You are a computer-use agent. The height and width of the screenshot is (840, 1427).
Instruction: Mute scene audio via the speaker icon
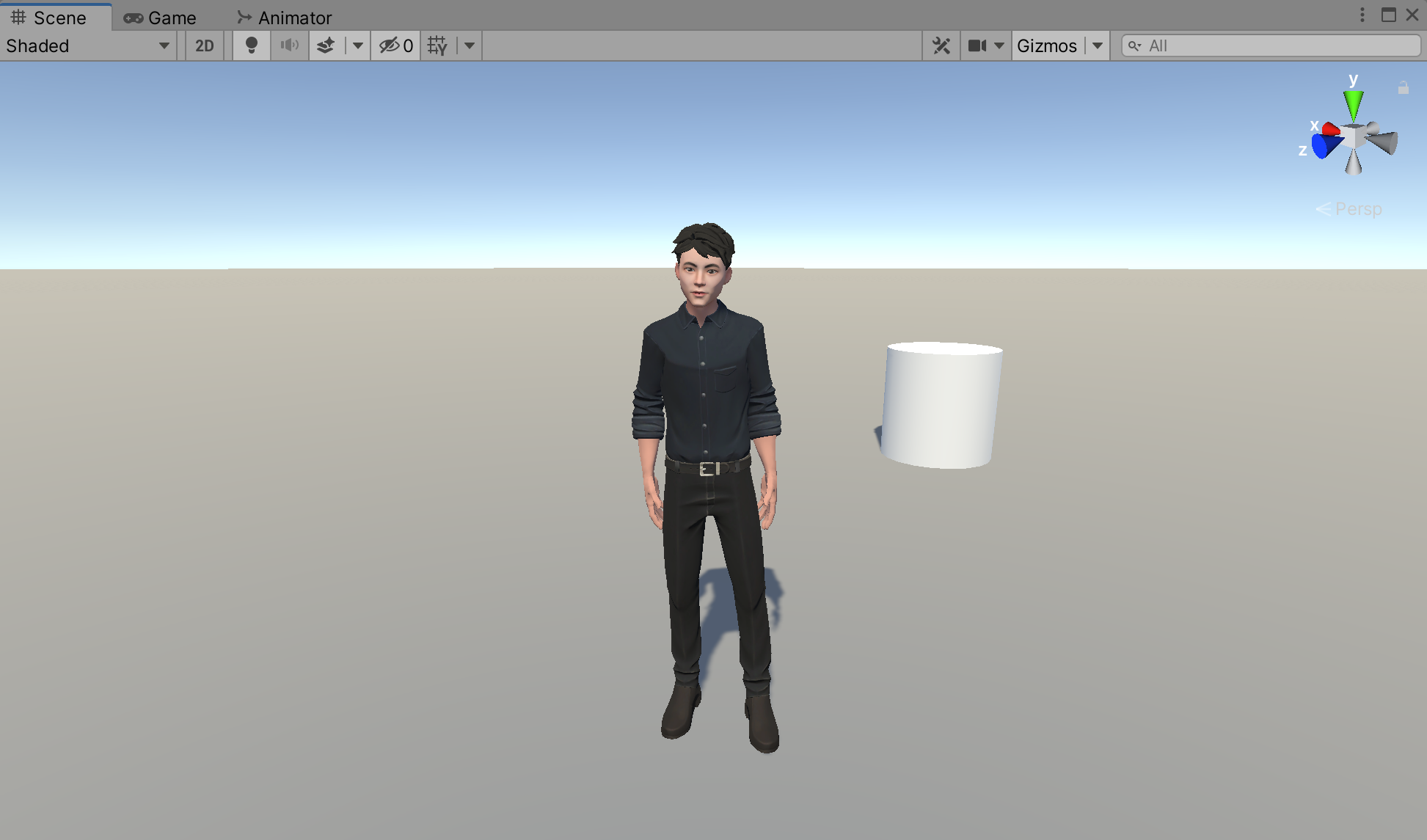[290, 45]
